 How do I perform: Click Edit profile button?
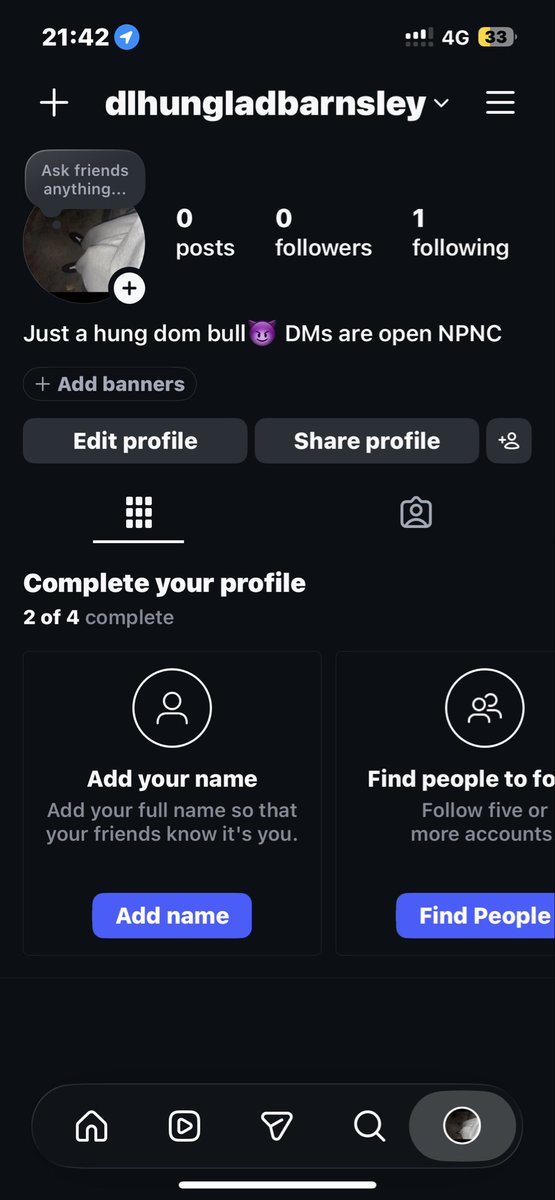[135, 441]
